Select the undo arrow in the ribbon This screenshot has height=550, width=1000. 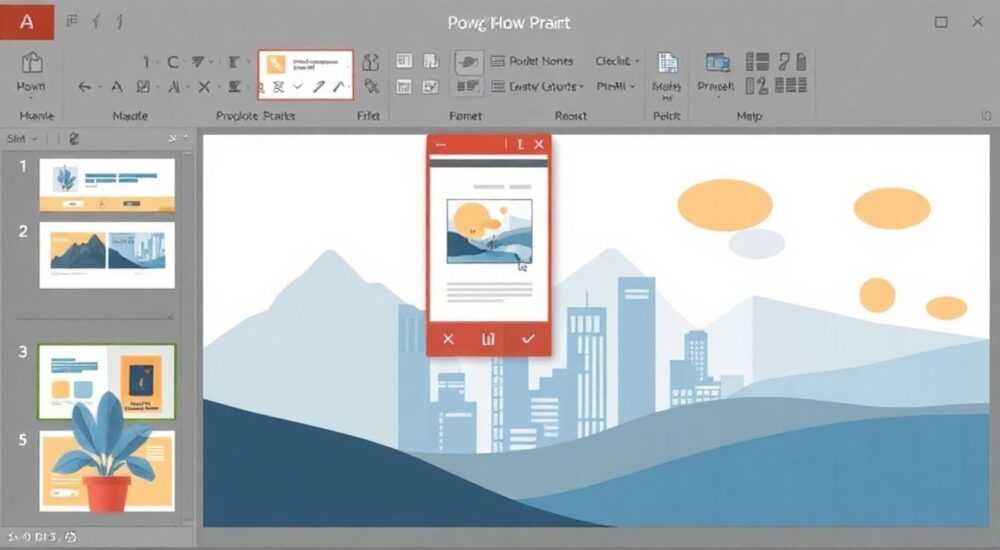(84, 87)
